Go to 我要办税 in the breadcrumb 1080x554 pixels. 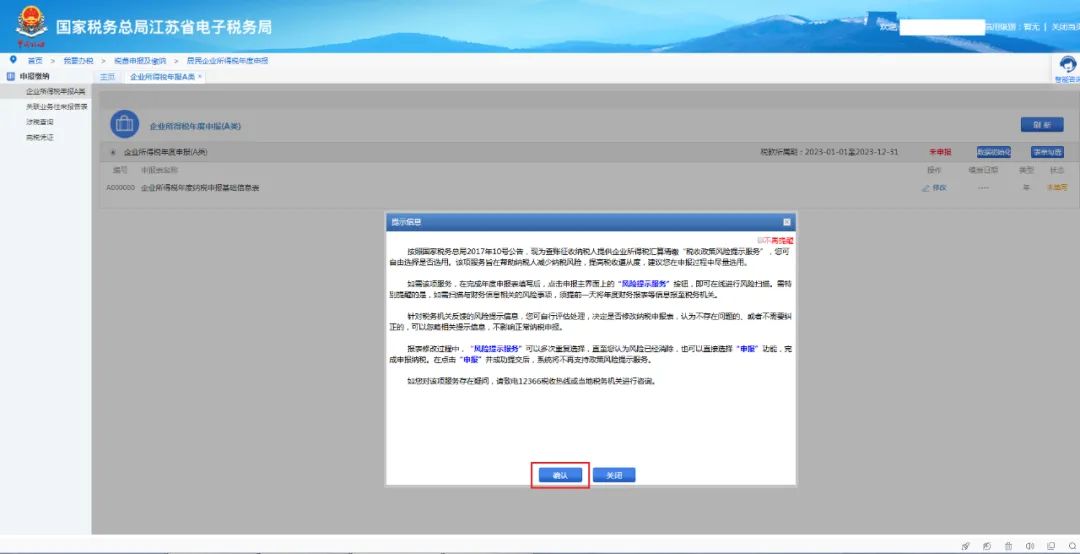[77, 61]
